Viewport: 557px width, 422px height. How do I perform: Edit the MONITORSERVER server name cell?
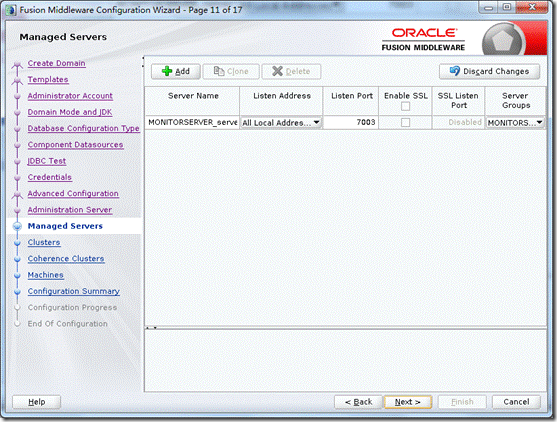pos(192,122)
